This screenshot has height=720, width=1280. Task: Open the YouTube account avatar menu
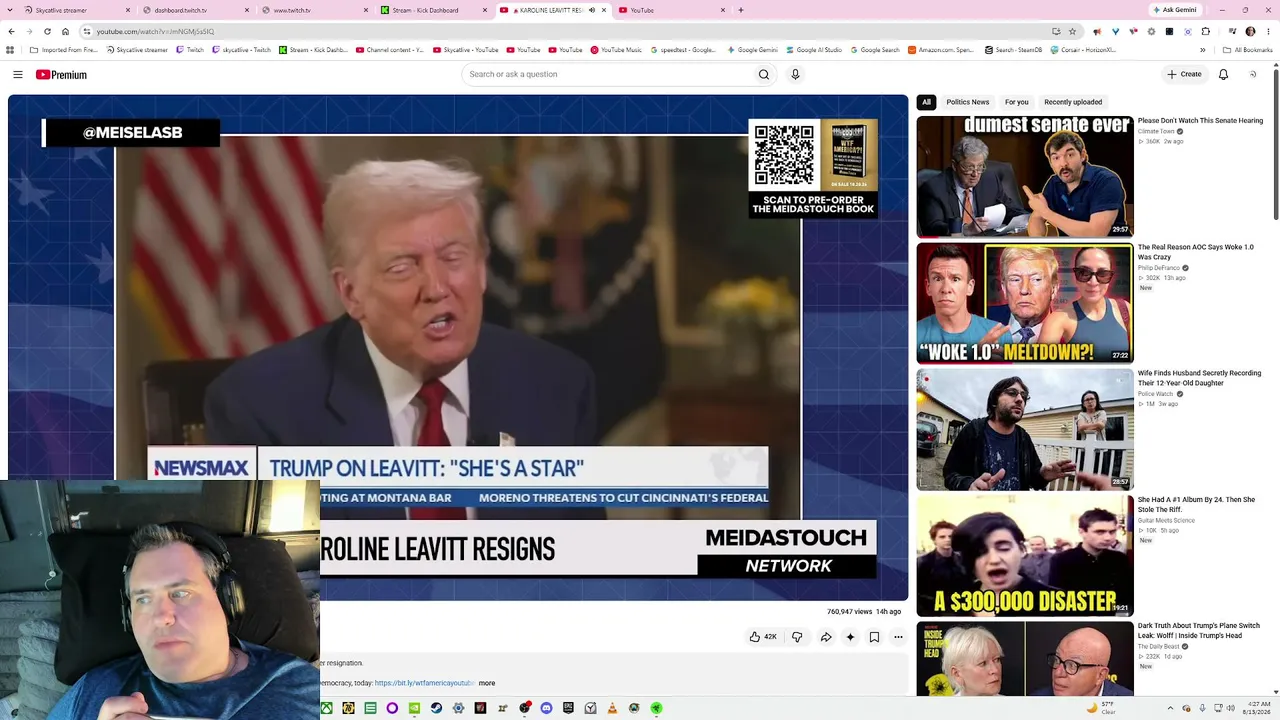tap(1252, 74)
